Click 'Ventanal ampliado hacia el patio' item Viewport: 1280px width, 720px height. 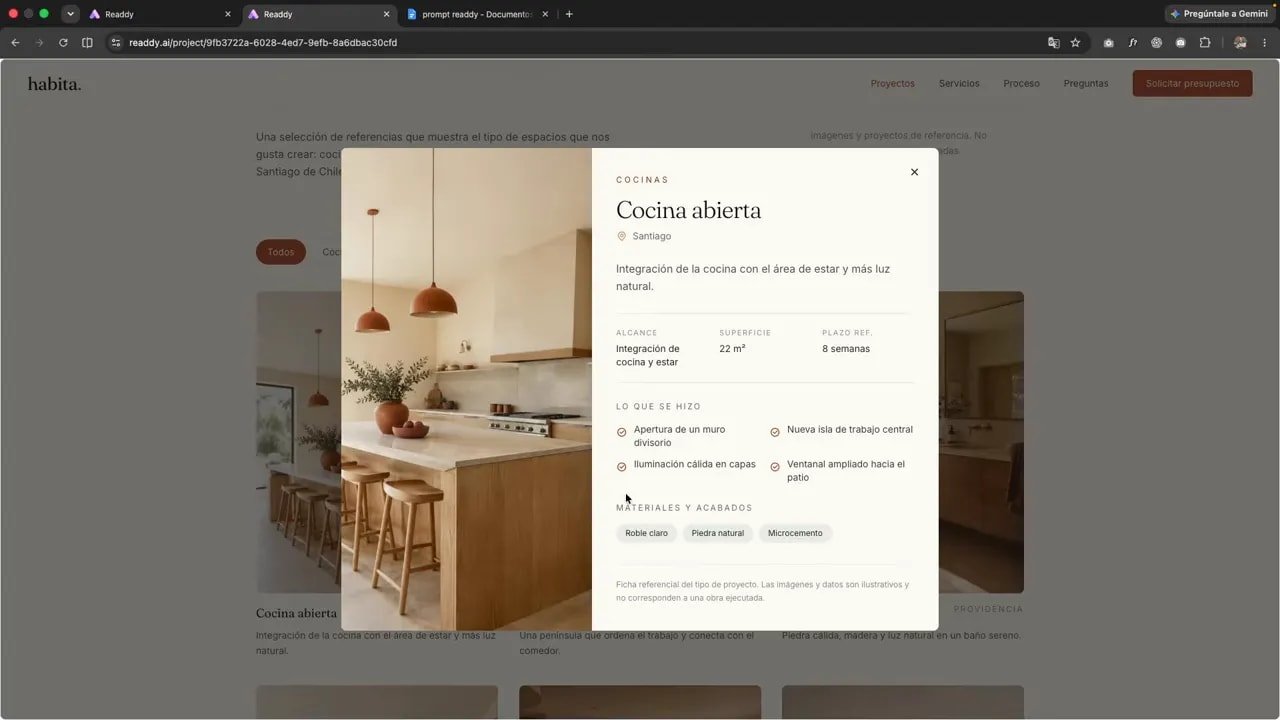coord(842,471)
